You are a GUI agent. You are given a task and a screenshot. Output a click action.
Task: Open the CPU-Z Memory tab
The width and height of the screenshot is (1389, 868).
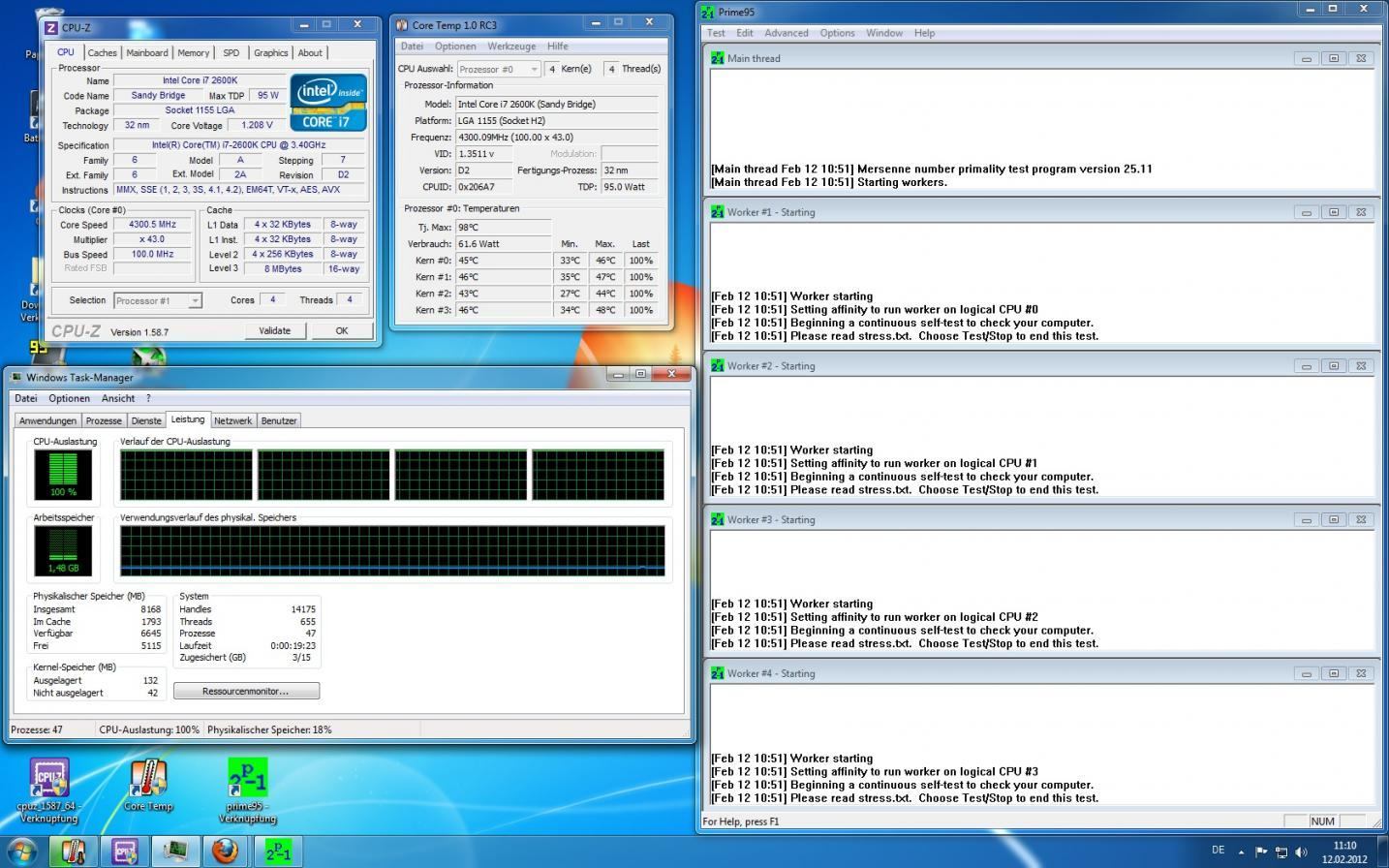[193, 53]
